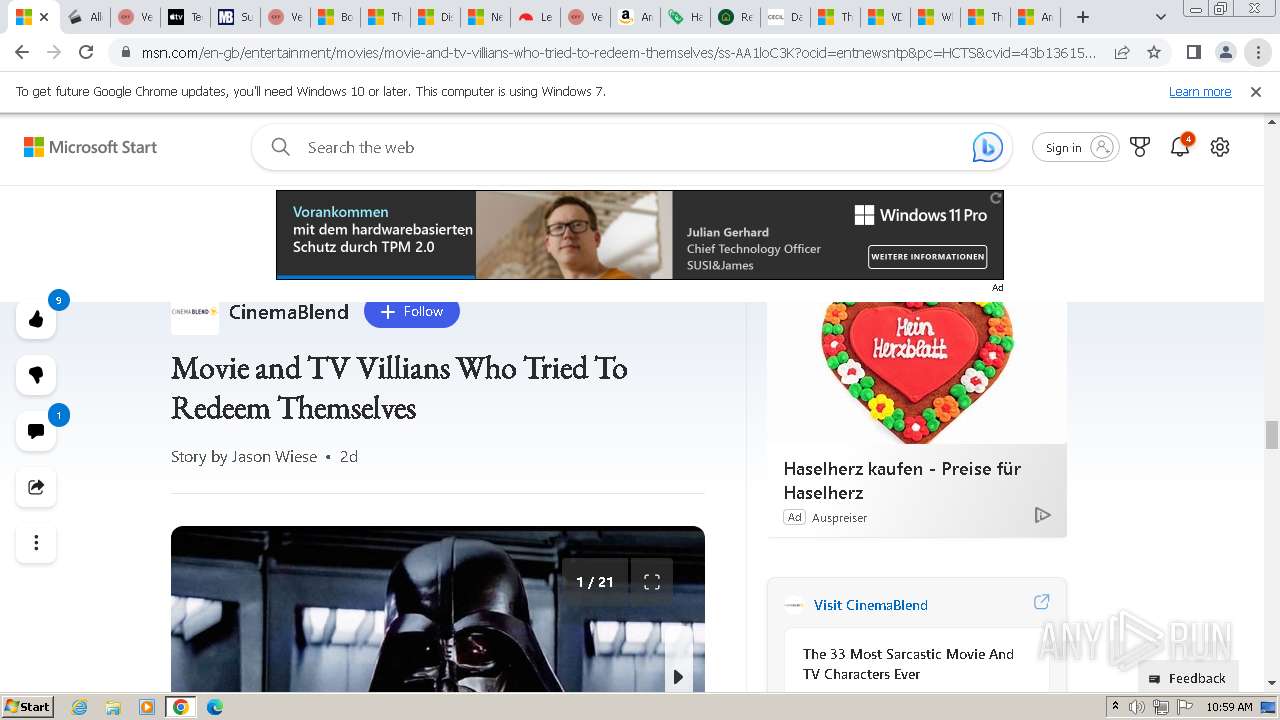
Task: Click the share article icon
Action: click(x=36, y=487)
